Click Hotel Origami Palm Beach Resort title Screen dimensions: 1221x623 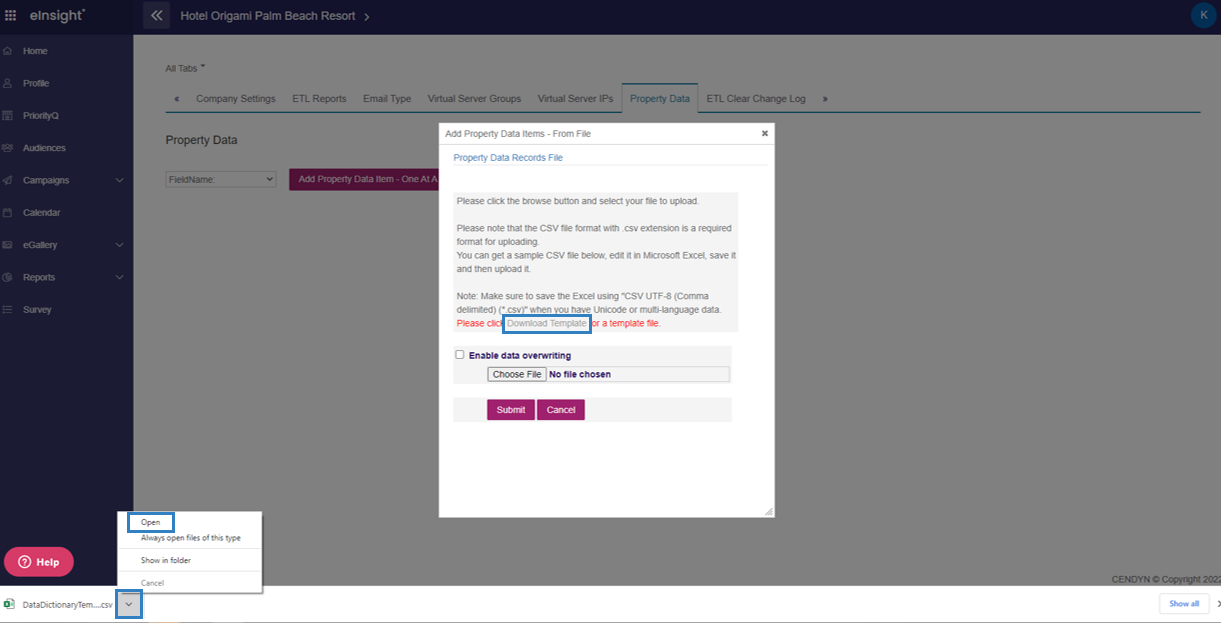267,17
